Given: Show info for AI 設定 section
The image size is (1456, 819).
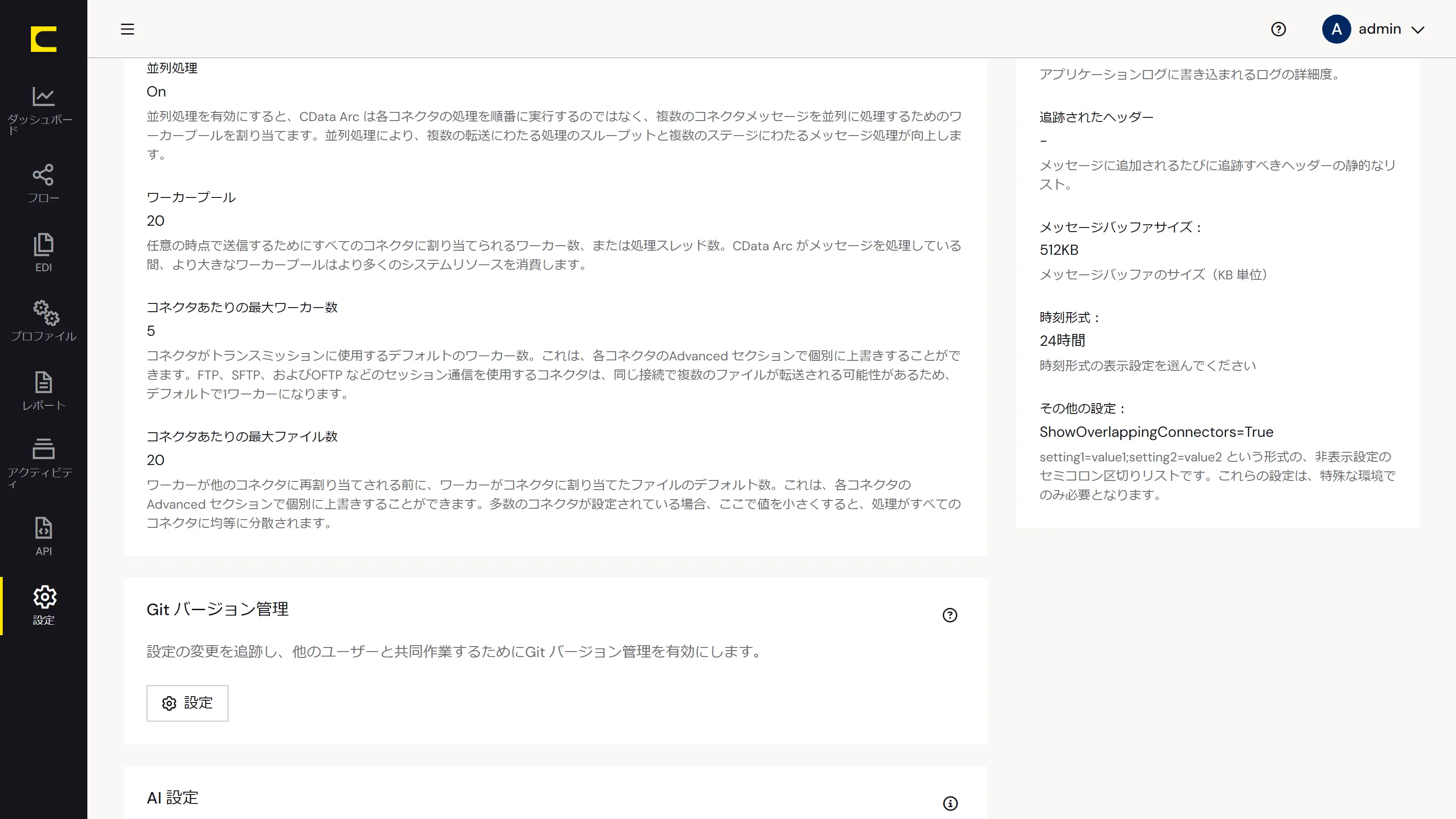Looking at the screenshot, I should coord(950,803).
